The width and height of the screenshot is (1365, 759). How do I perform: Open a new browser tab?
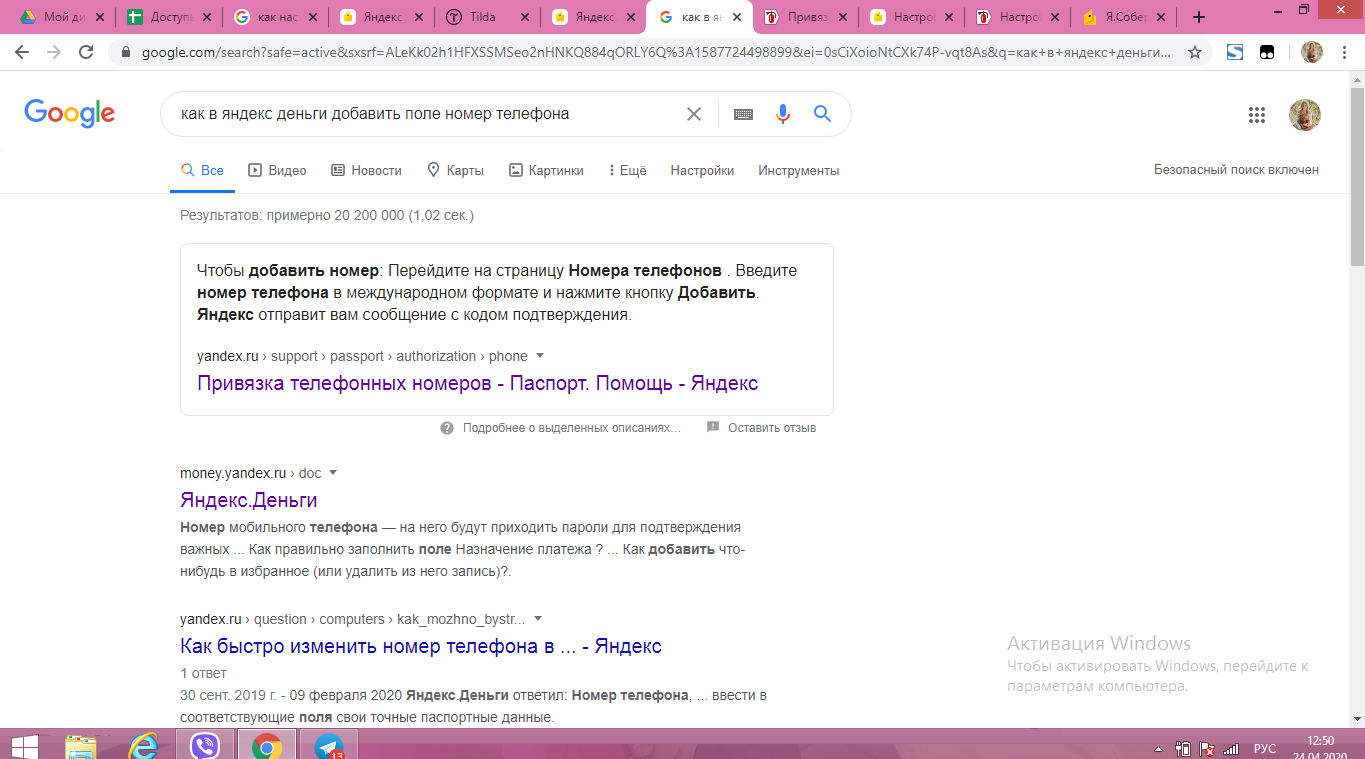(1199, 17)
